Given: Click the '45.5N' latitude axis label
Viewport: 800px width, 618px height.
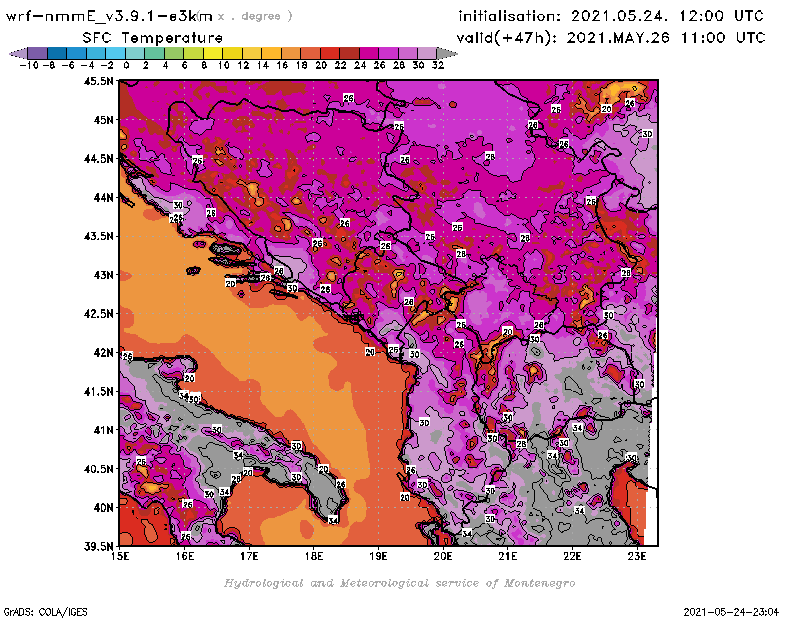Looking at the screenshot, I should [x=98, y=81].
